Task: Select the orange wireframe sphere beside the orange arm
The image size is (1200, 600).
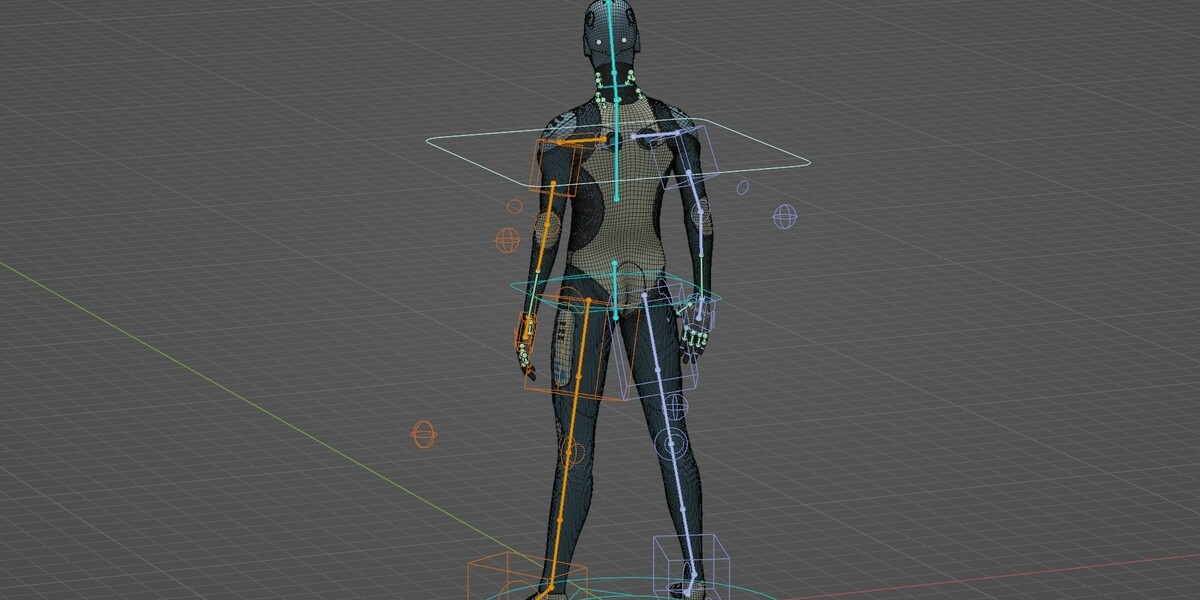Action: pos(507,240)
